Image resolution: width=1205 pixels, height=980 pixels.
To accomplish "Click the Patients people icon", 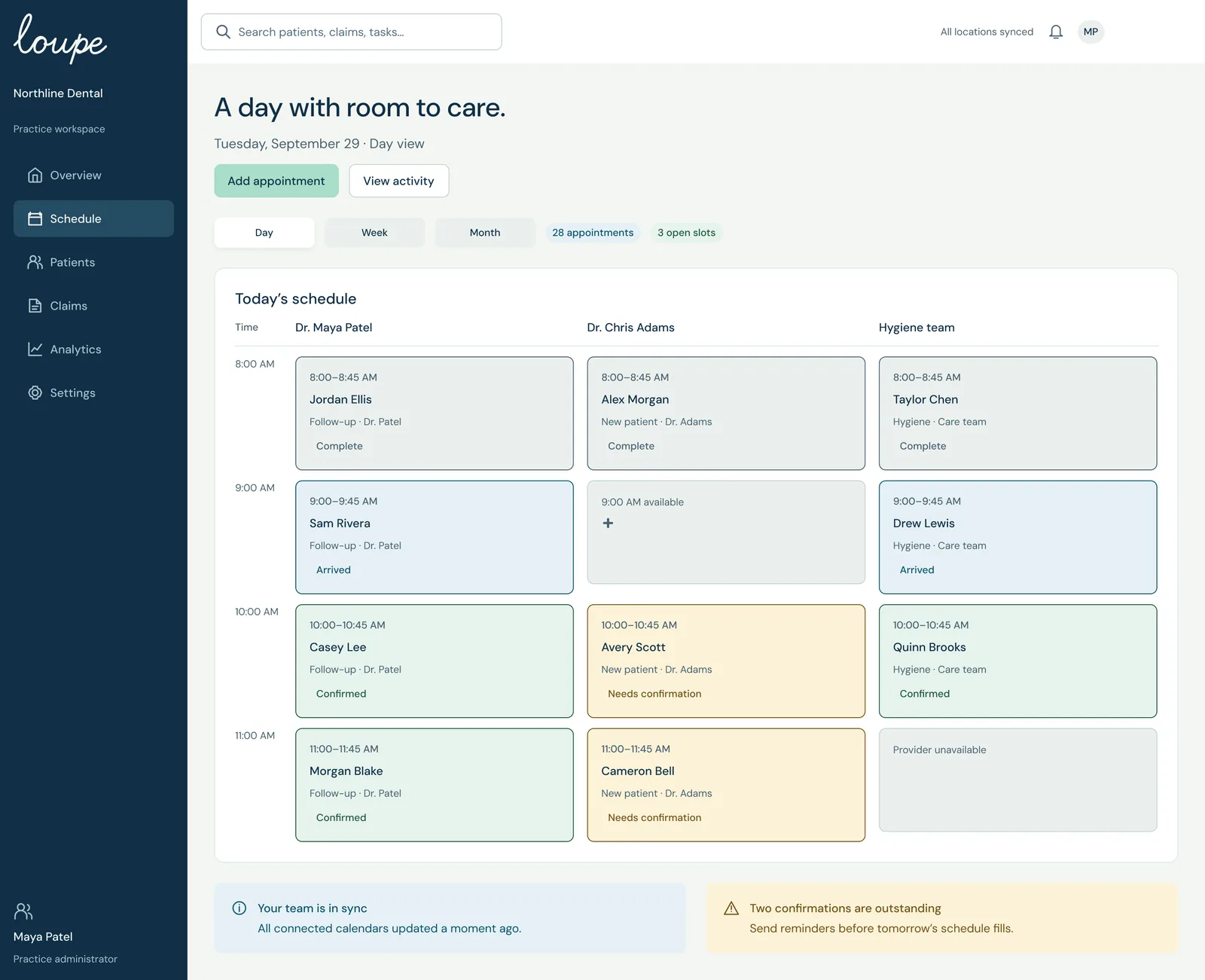I will [35, 262].
